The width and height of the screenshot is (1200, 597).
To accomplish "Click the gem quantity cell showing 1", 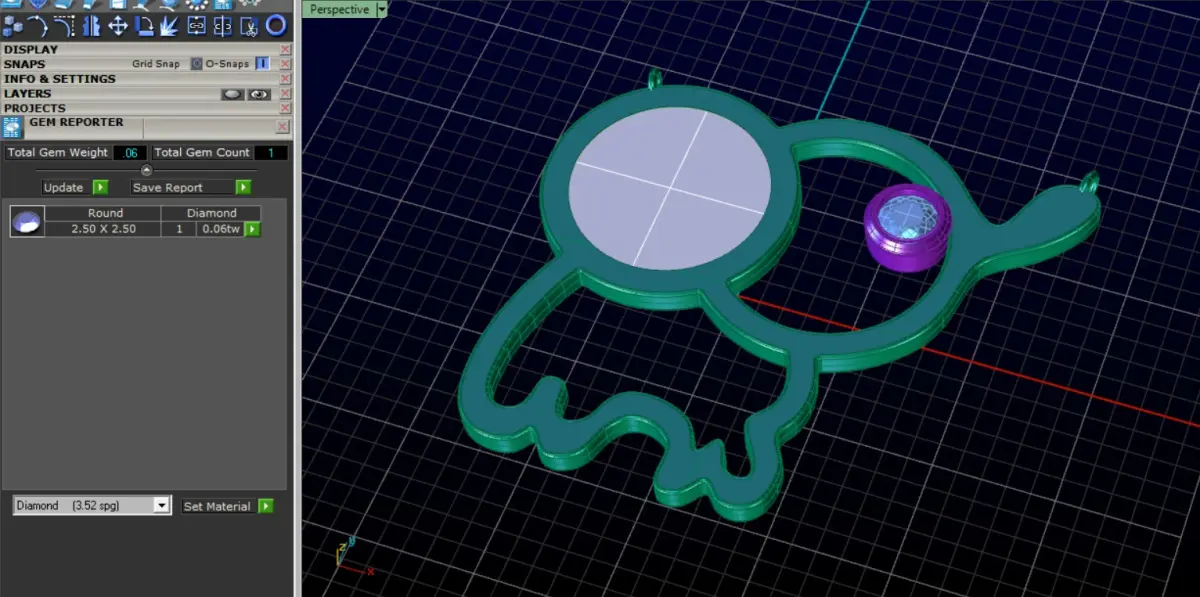I will (180, 229).
